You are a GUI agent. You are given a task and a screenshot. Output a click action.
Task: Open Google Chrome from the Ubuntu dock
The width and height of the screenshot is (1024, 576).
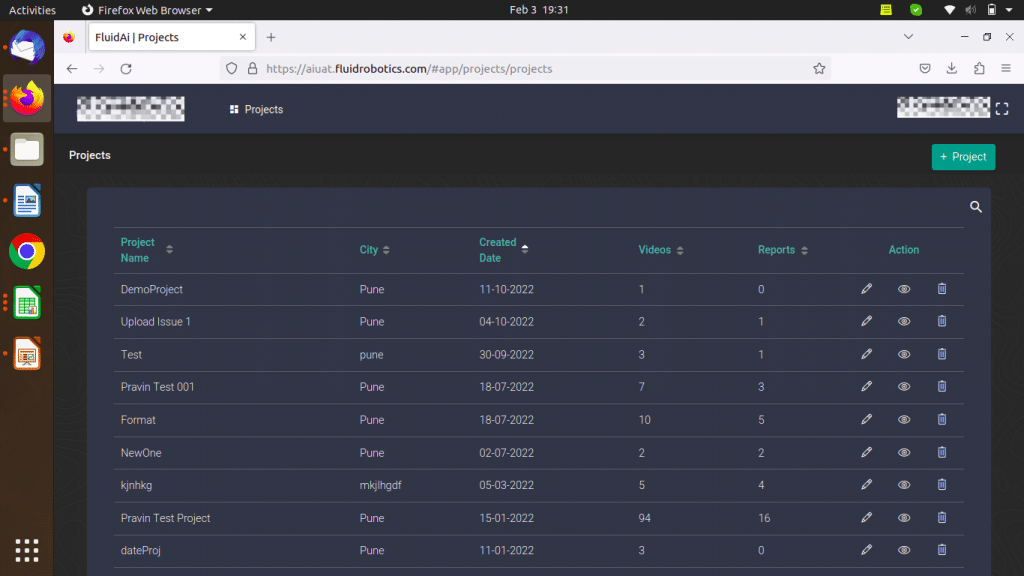[27, 251]
